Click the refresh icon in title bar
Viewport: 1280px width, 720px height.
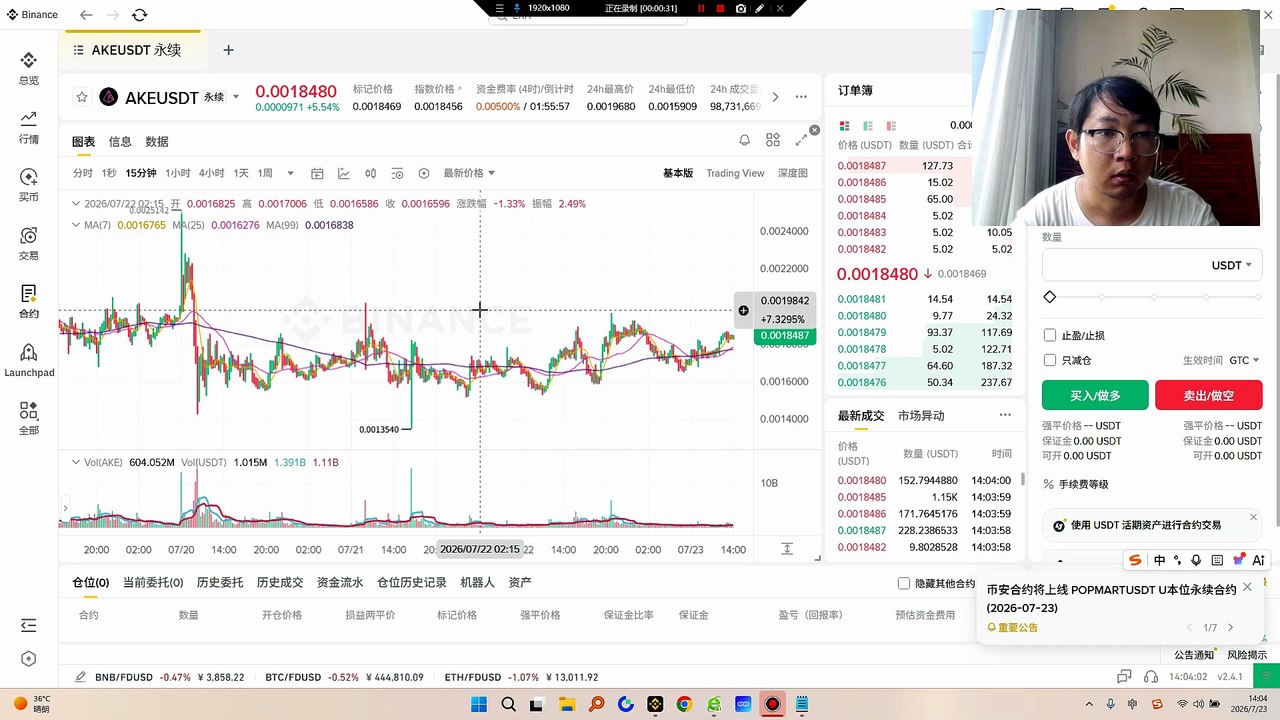(139, 15)
